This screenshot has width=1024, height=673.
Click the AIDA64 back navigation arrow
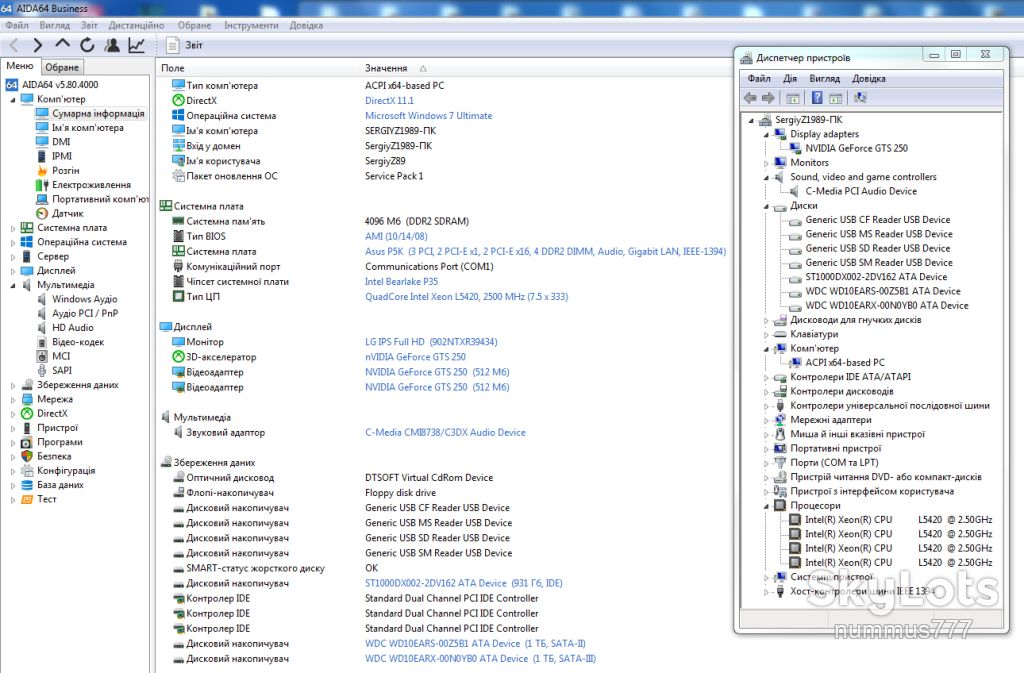tap(14, 45)
